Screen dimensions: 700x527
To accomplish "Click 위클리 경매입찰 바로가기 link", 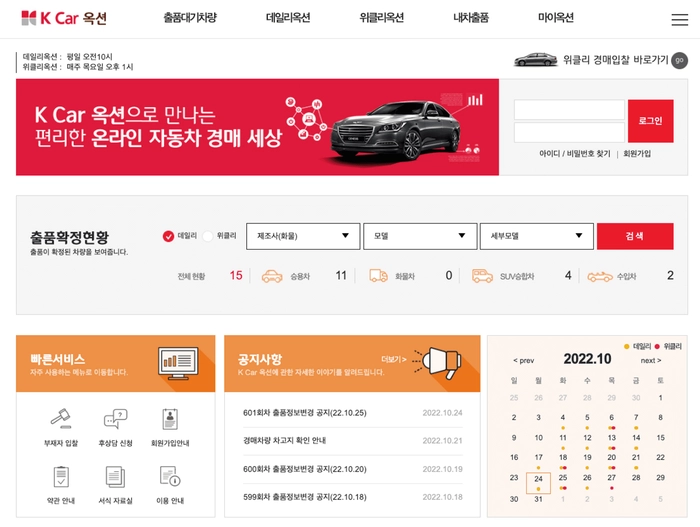I will pyautogui.click(x=615, y=60).
